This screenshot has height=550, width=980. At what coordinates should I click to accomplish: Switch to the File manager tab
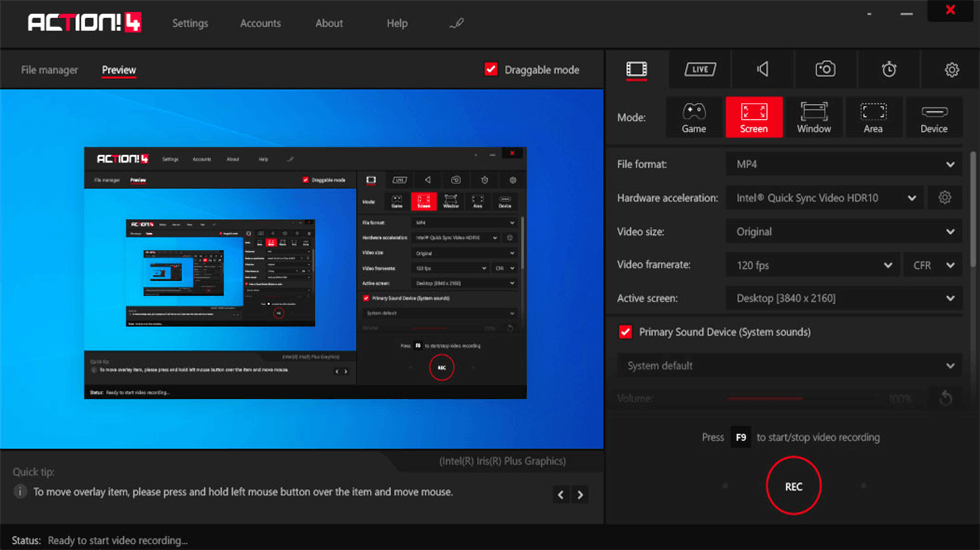[50, 70]
